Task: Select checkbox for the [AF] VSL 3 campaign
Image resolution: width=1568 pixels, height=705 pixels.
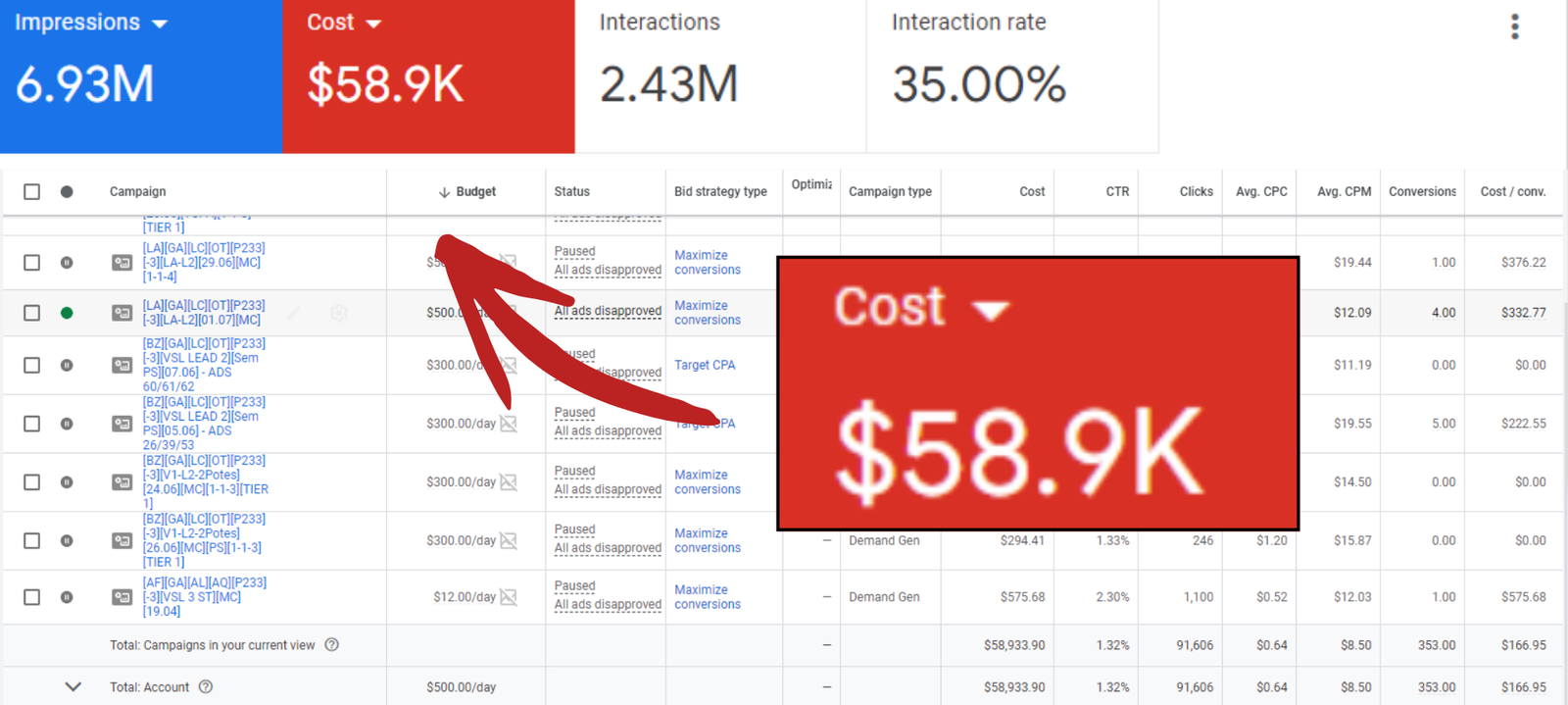Action: (x=32, y=597)
